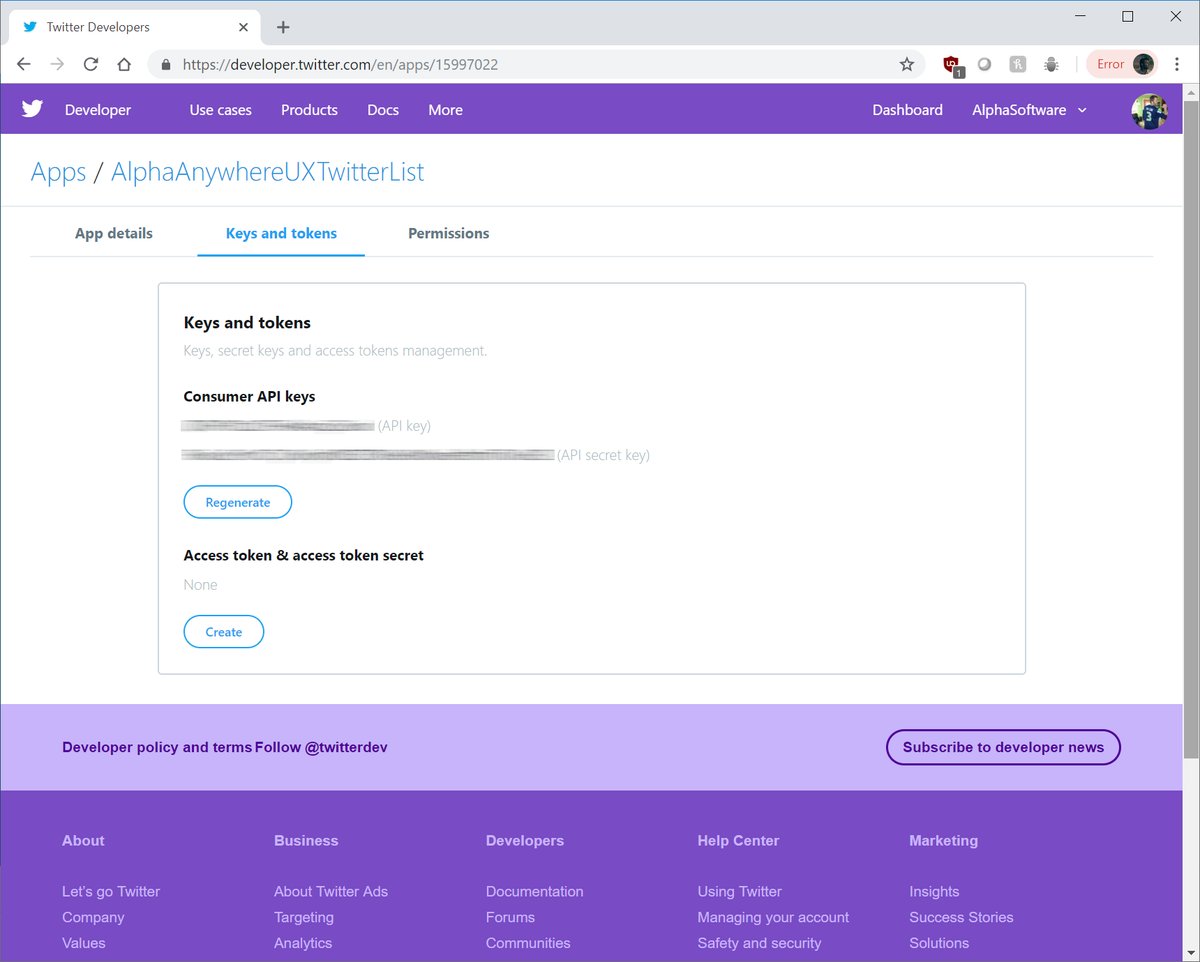
Task: Expand the AlphaSoftware account dropdown
Action: click(x=1030, y=110)
